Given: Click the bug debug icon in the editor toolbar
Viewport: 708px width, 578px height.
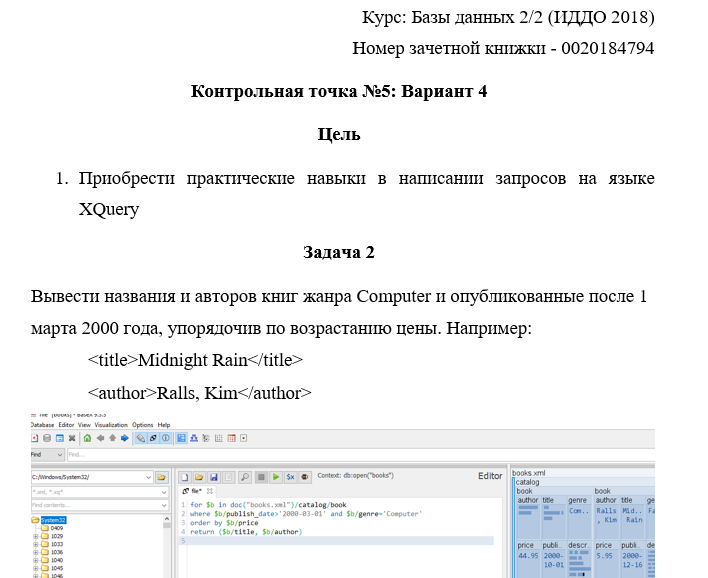Looking at the screenshot, I should click(x=305, y=477).
